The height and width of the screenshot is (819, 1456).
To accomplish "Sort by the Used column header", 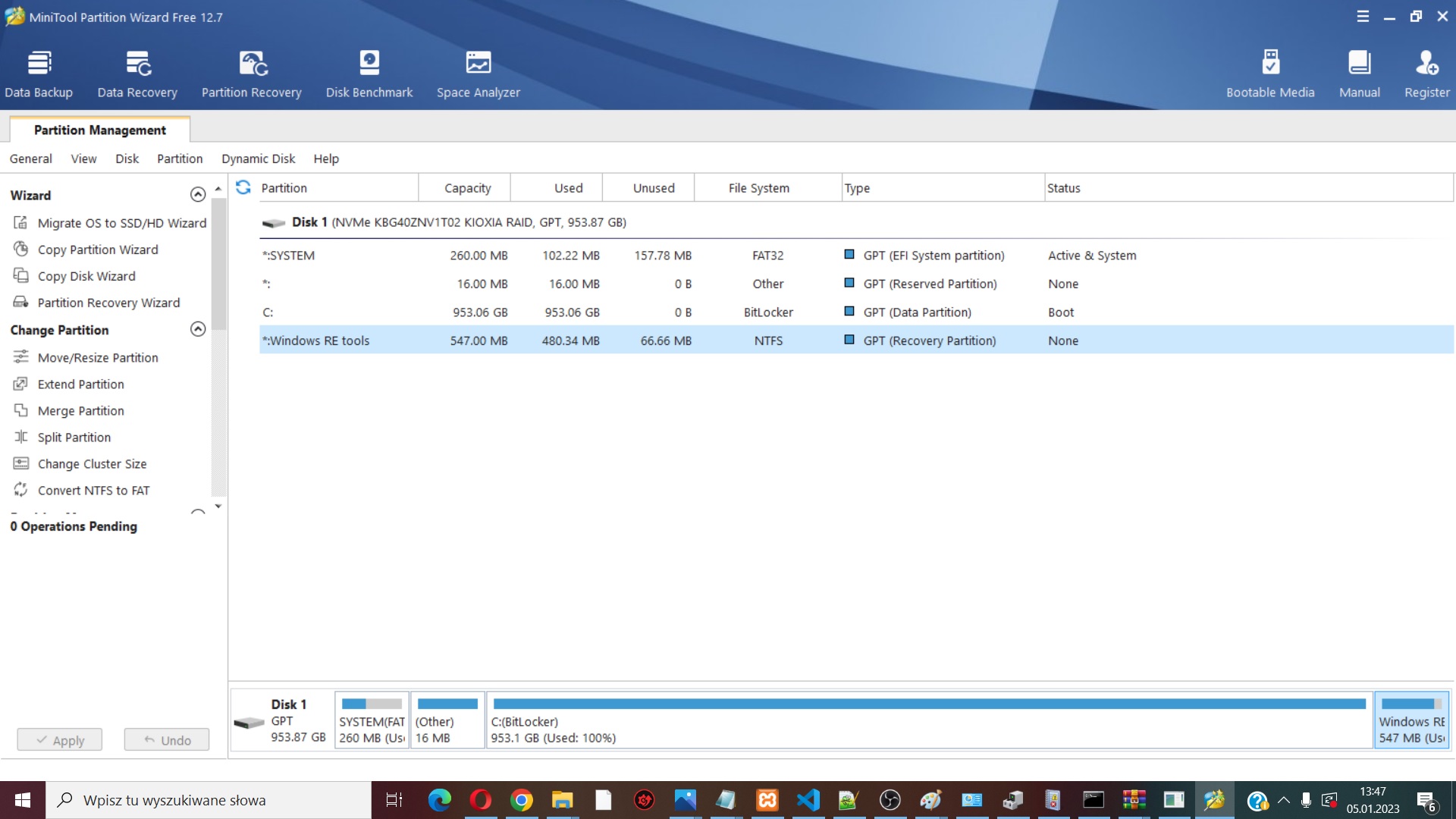I will [557, 188].
